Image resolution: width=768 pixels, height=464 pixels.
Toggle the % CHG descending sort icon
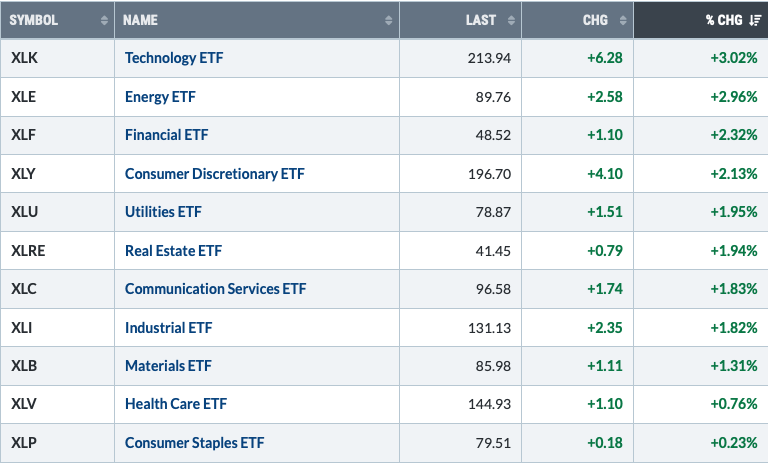click(x=755, y=20)
